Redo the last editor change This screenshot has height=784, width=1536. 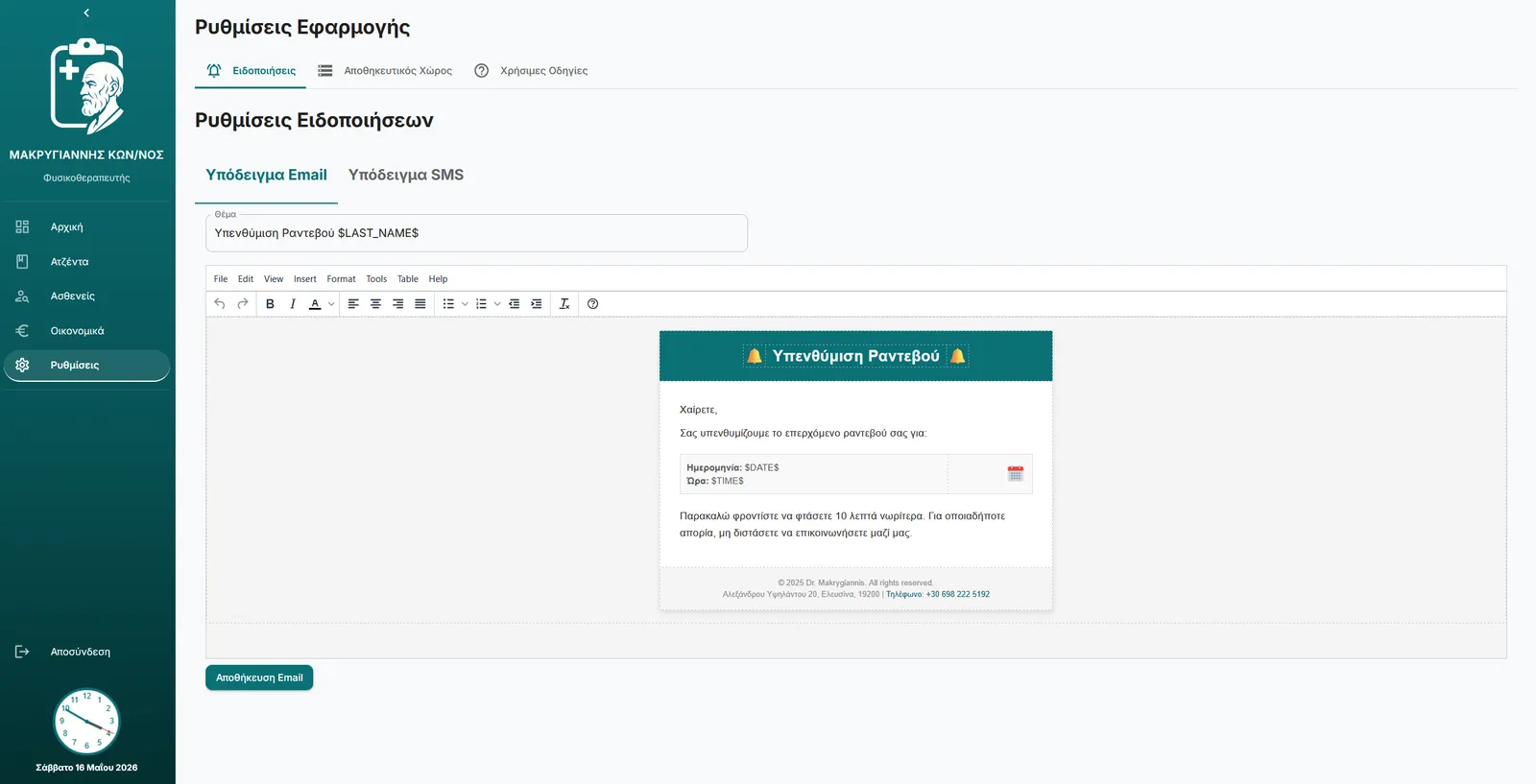click(x=243, y=304)
